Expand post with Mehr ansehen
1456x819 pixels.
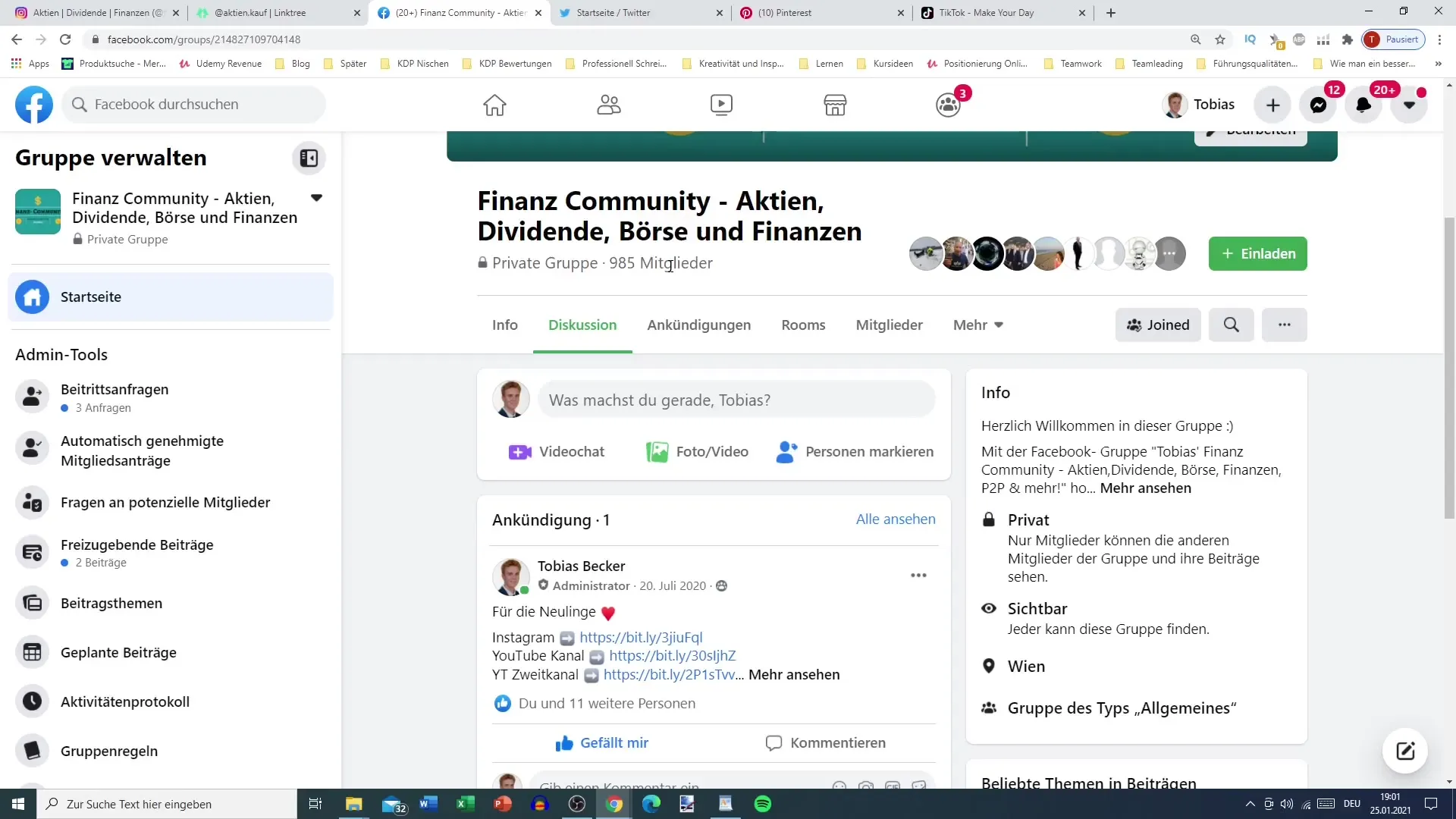794,674
